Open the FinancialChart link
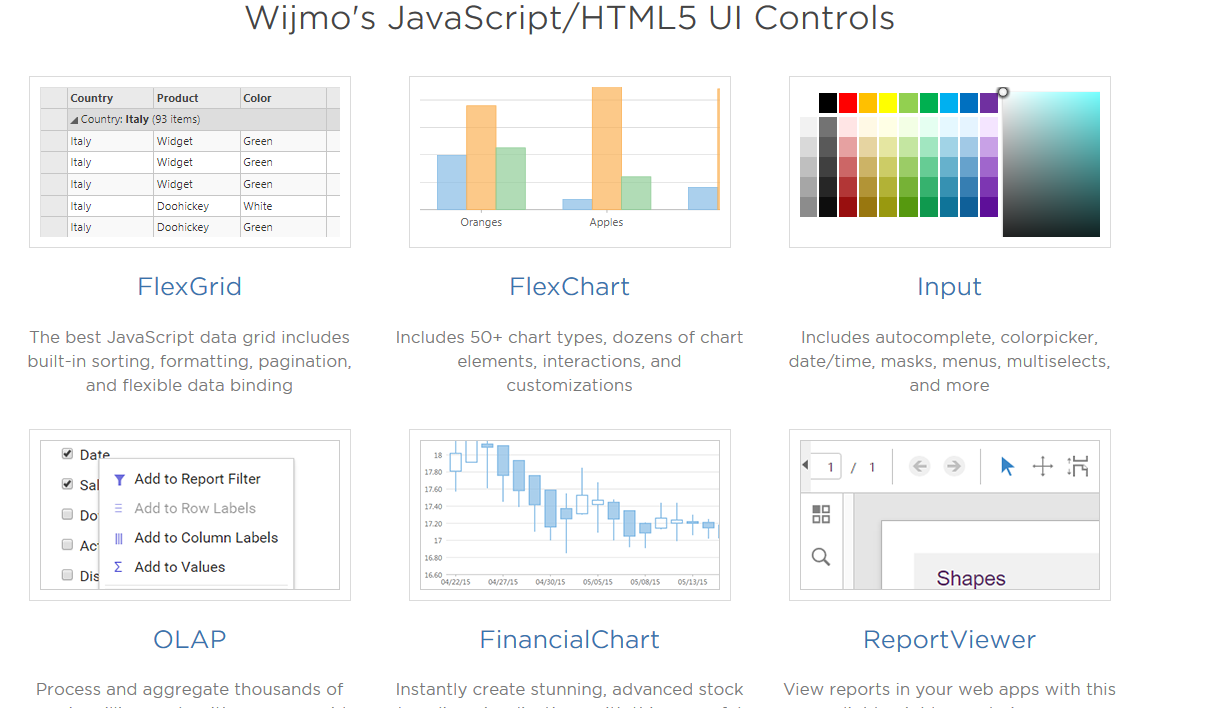The height and width of the screenshot is (708, 1209). coord(569,639)
